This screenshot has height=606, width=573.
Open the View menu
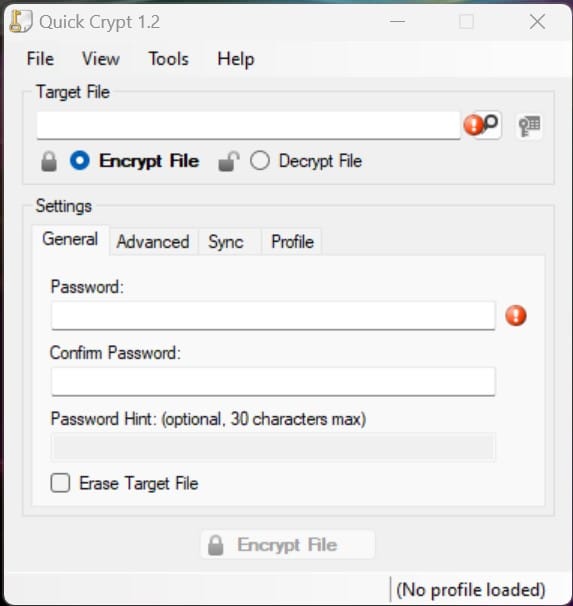[101, 59]
